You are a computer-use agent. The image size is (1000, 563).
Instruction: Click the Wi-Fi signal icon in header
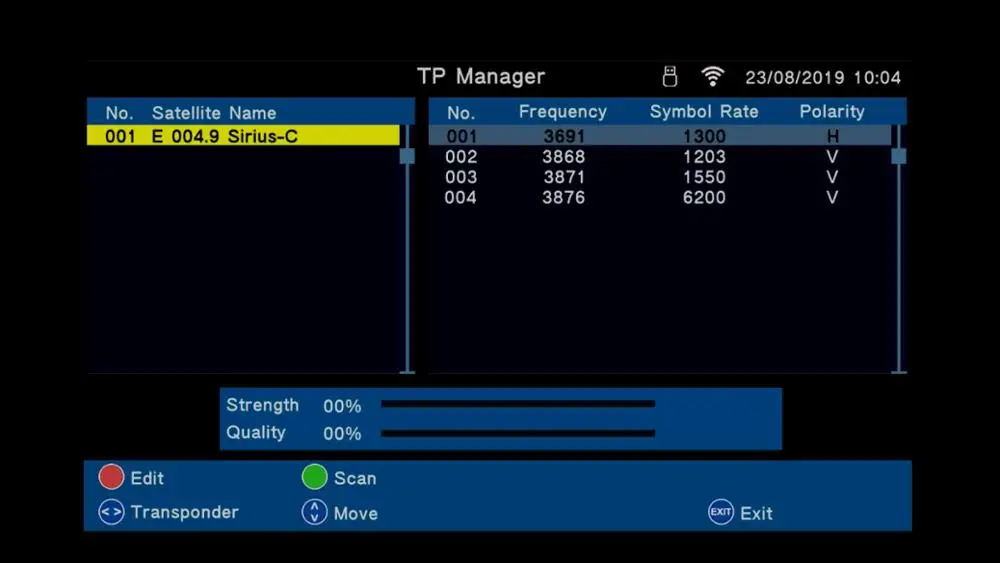[712, 77]
